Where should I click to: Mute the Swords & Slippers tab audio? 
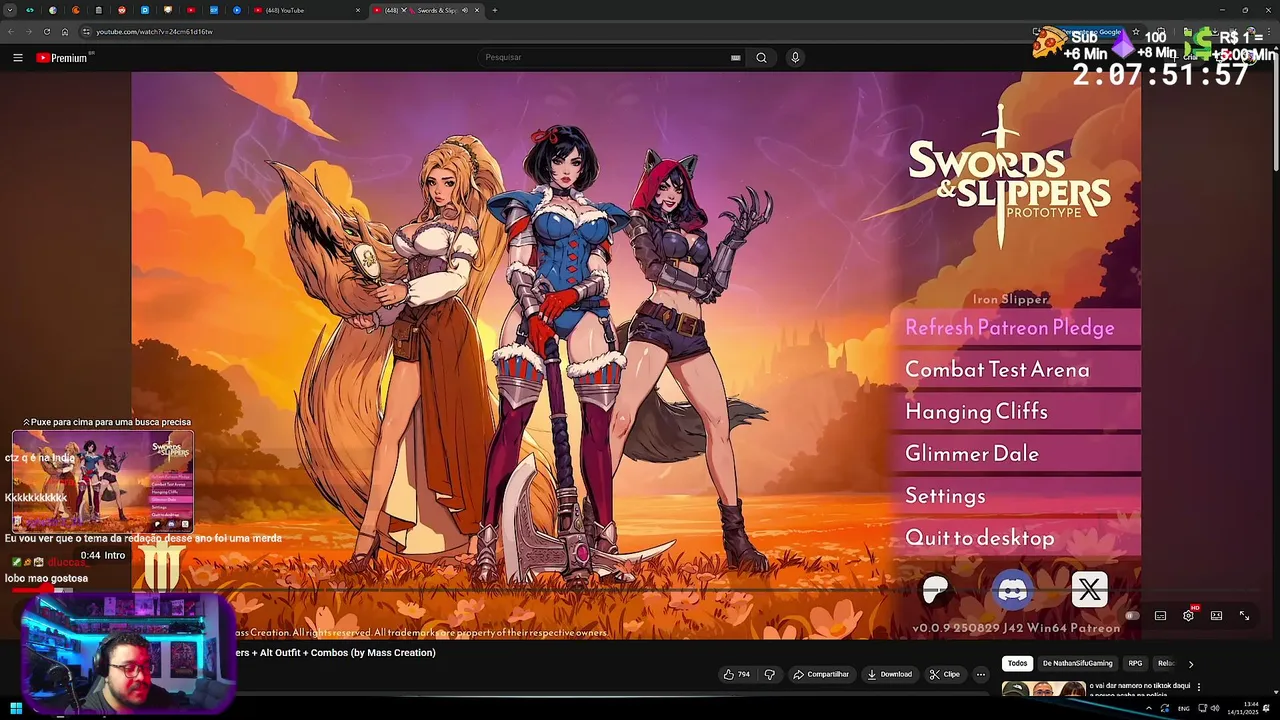465,10
